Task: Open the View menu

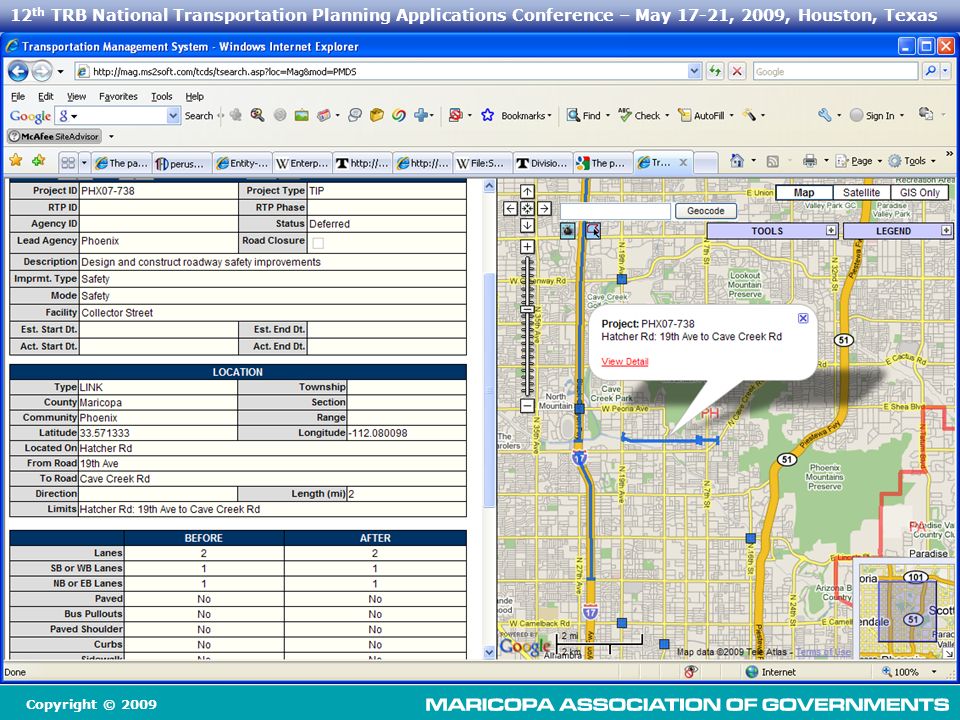Action: tap(77, 96)
